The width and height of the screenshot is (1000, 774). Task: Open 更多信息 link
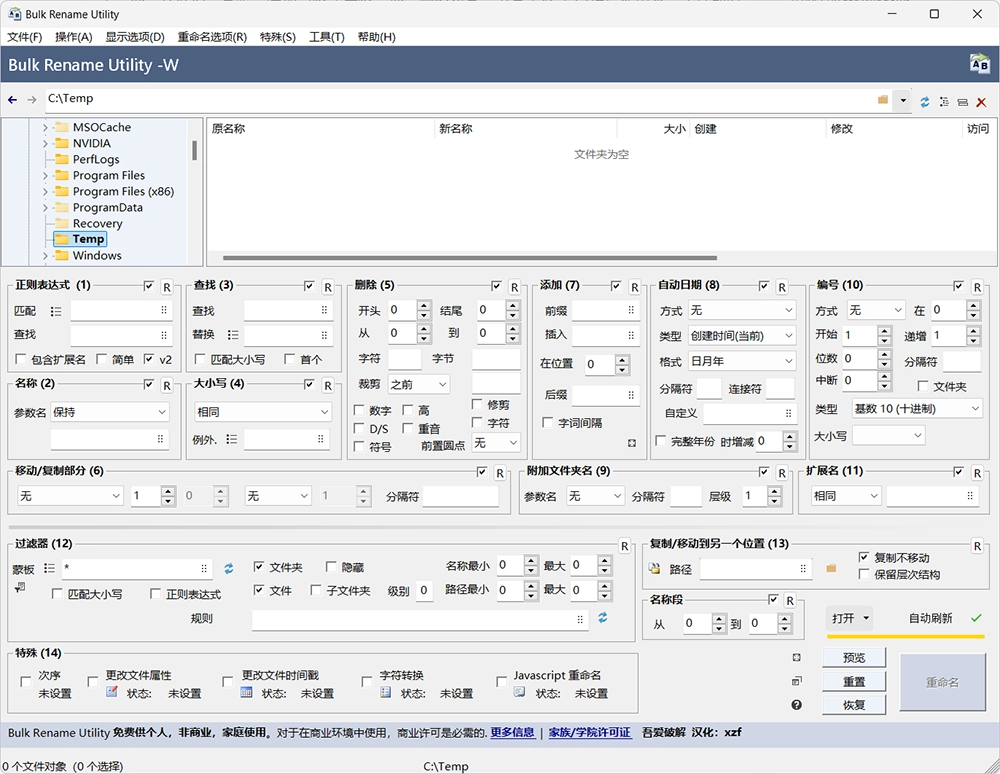click(x=513, y=733)
